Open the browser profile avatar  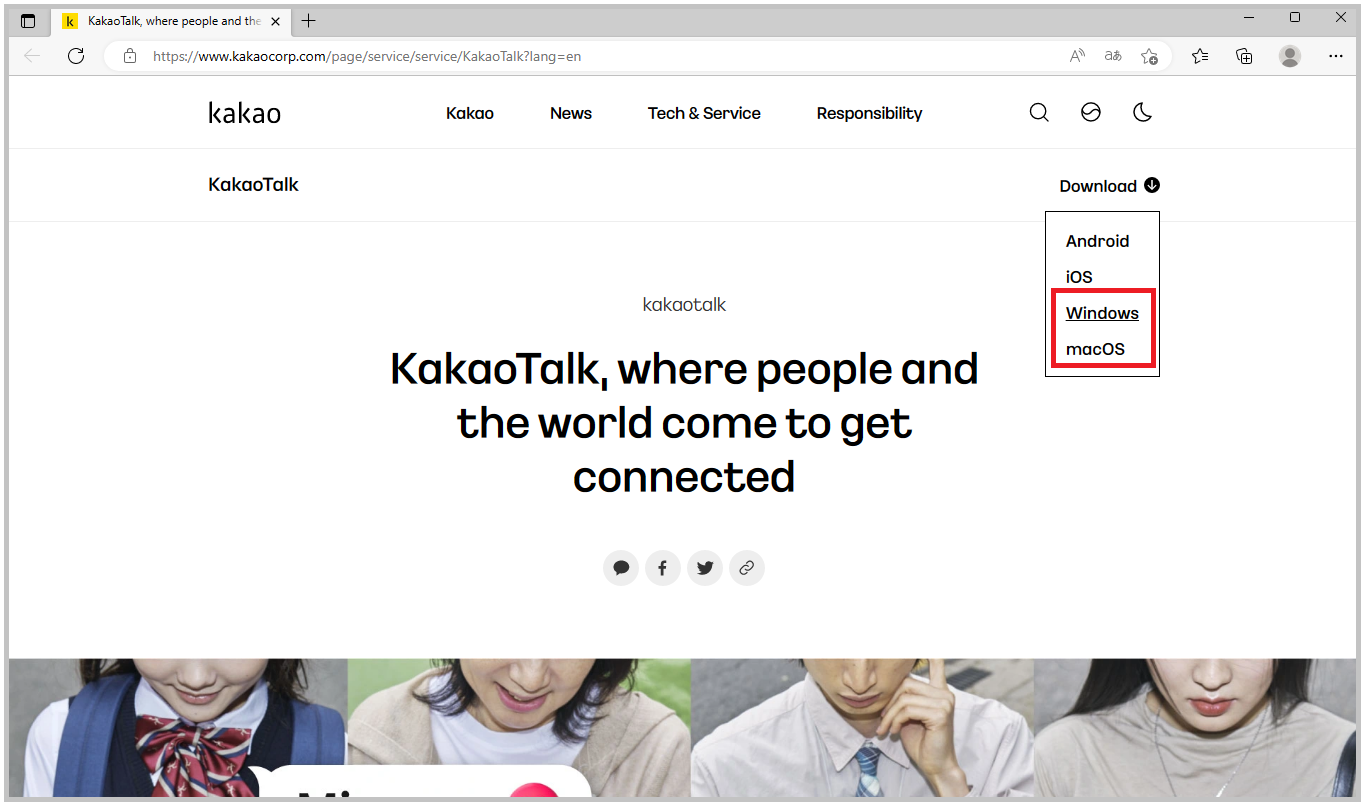[x=1290, y=56]
